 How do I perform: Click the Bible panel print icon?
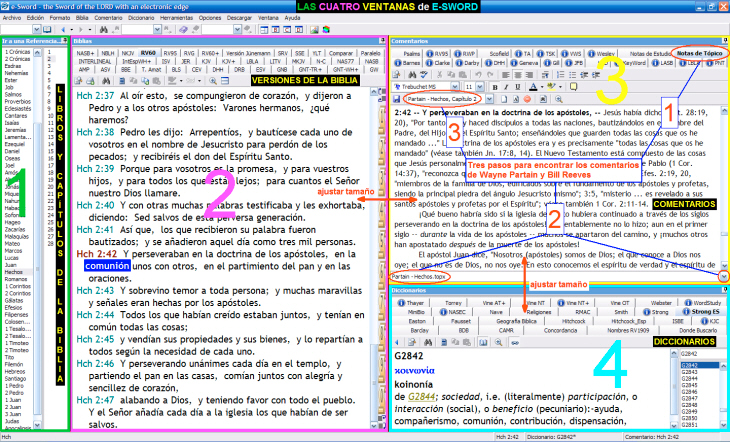click(90, 81)
